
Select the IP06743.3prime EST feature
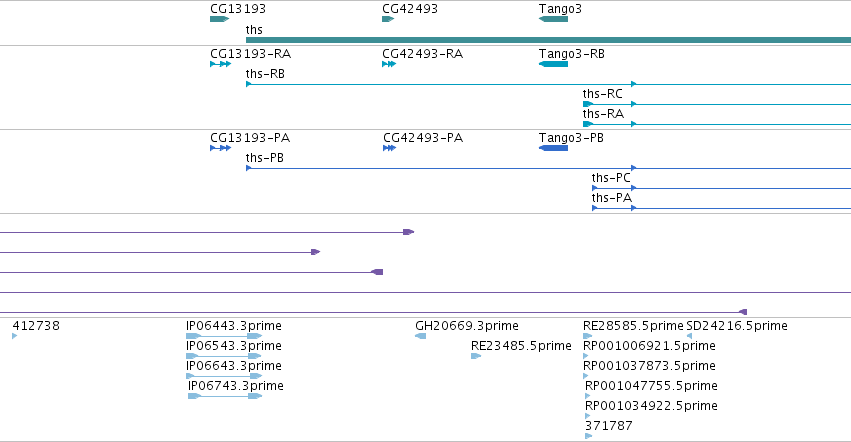(225, 396)
